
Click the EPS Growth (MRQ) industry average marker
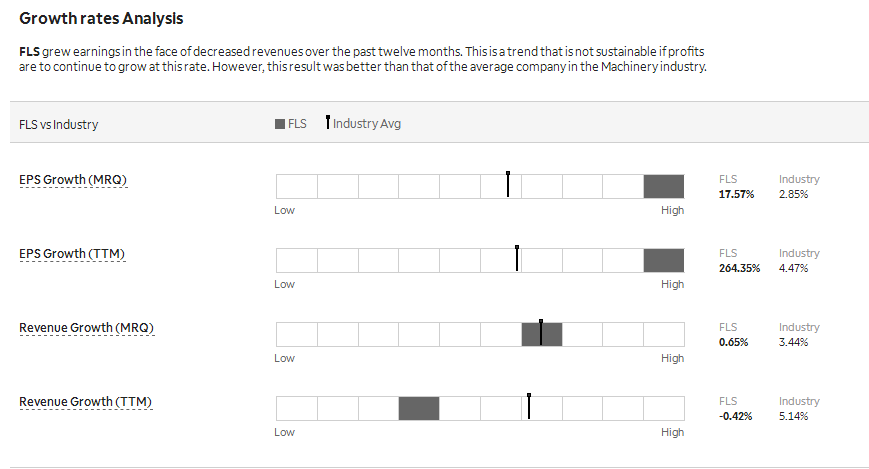[508, 184]
